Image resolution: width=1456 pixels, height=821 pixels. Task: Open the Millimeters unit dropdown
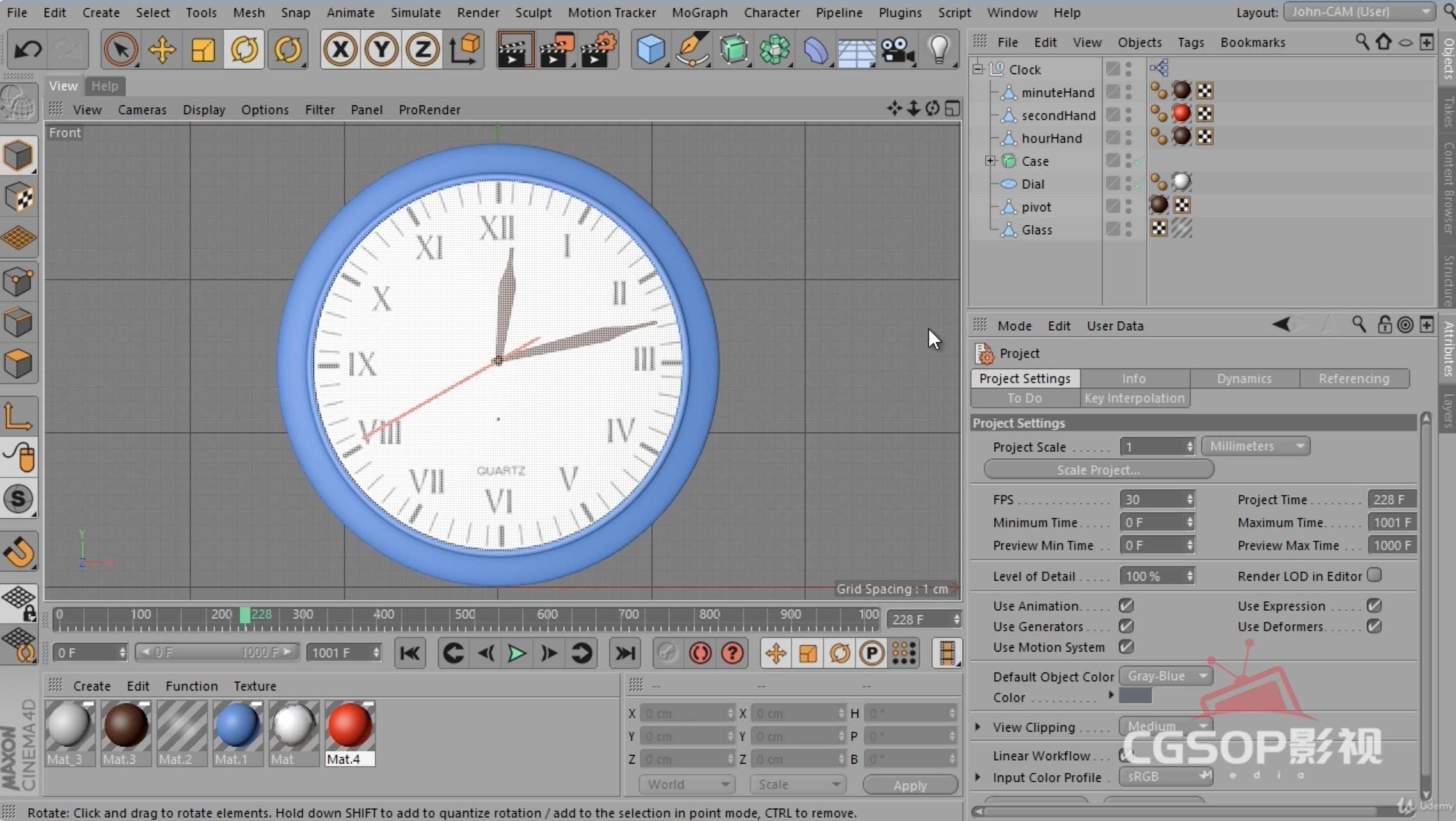pyautogui.click(x=1255, y=446)
